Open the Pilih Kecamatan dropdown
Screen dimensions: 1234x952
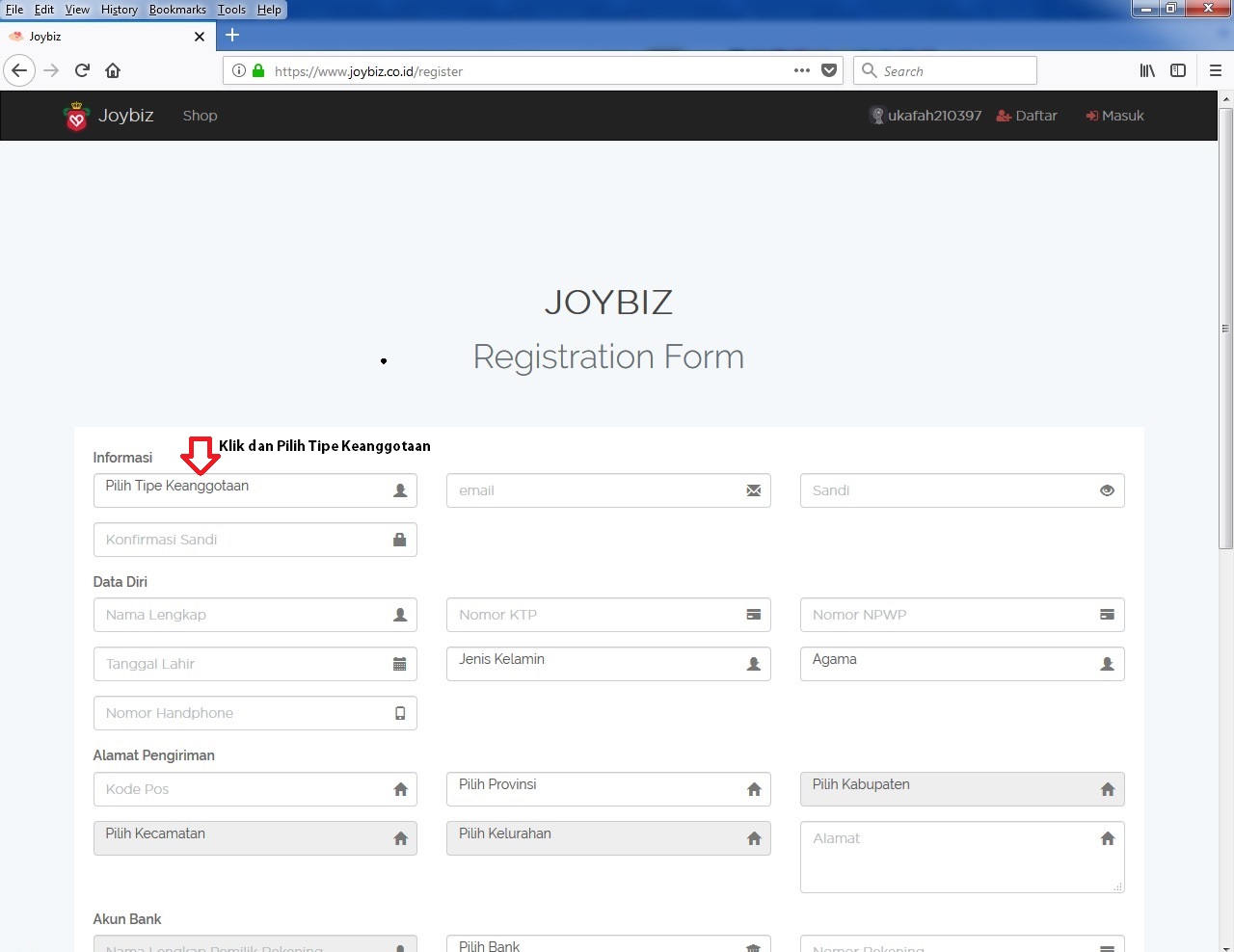pos(255,838)
